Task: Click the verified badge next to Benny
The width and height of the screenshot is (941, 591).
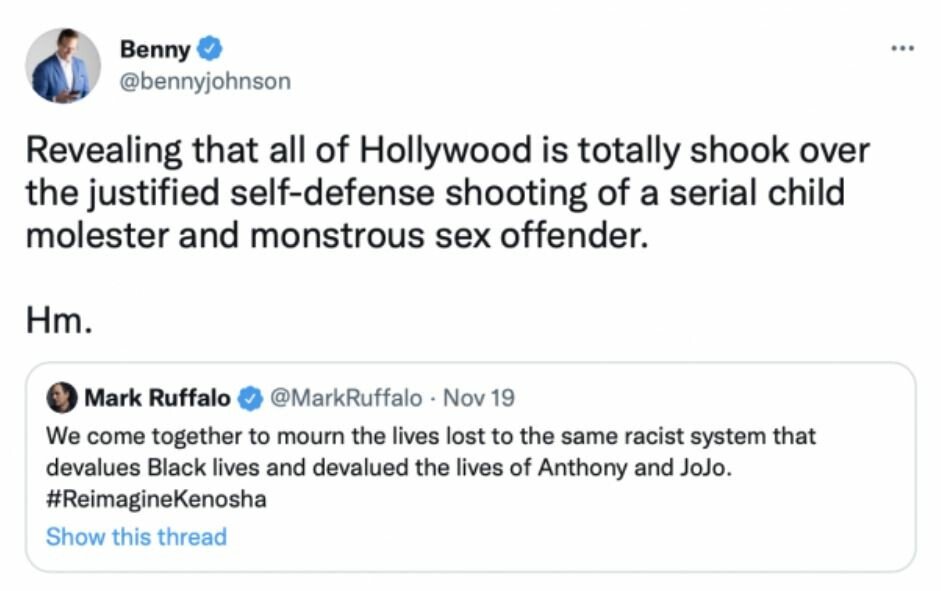Action: [209, 48]
